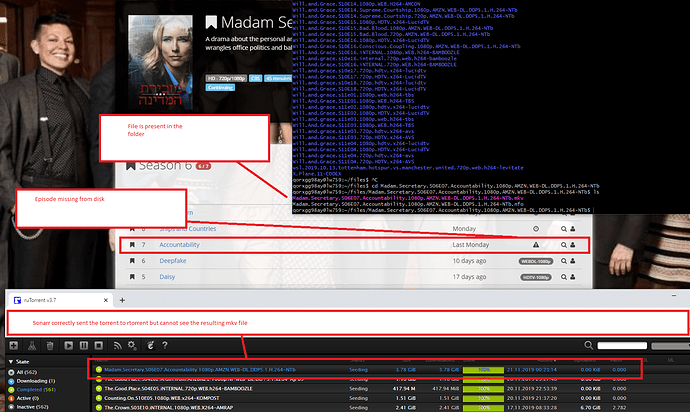Viewport: 690px width, 412px height.
Task: Click the warning icon on Accountability row
Action: (x=536, y=245)
